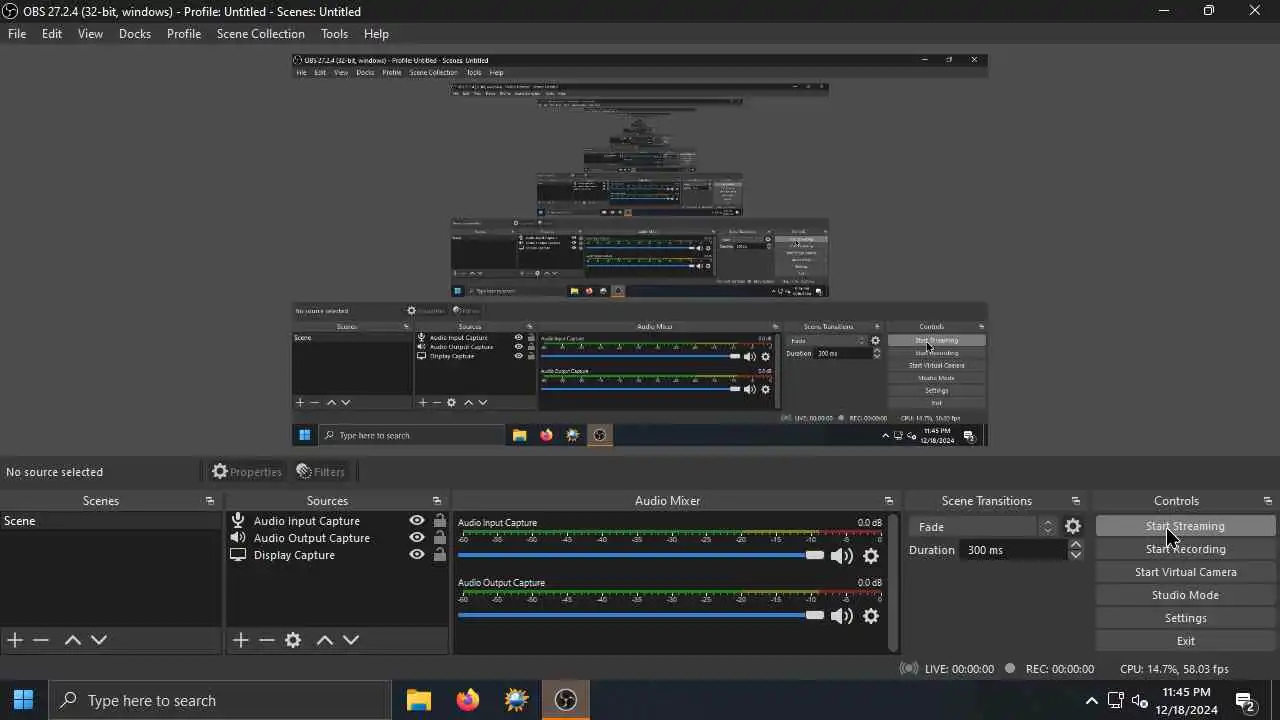Show hidden system tray icons
Screen dimensions: 1280x720
[1091, 701]
